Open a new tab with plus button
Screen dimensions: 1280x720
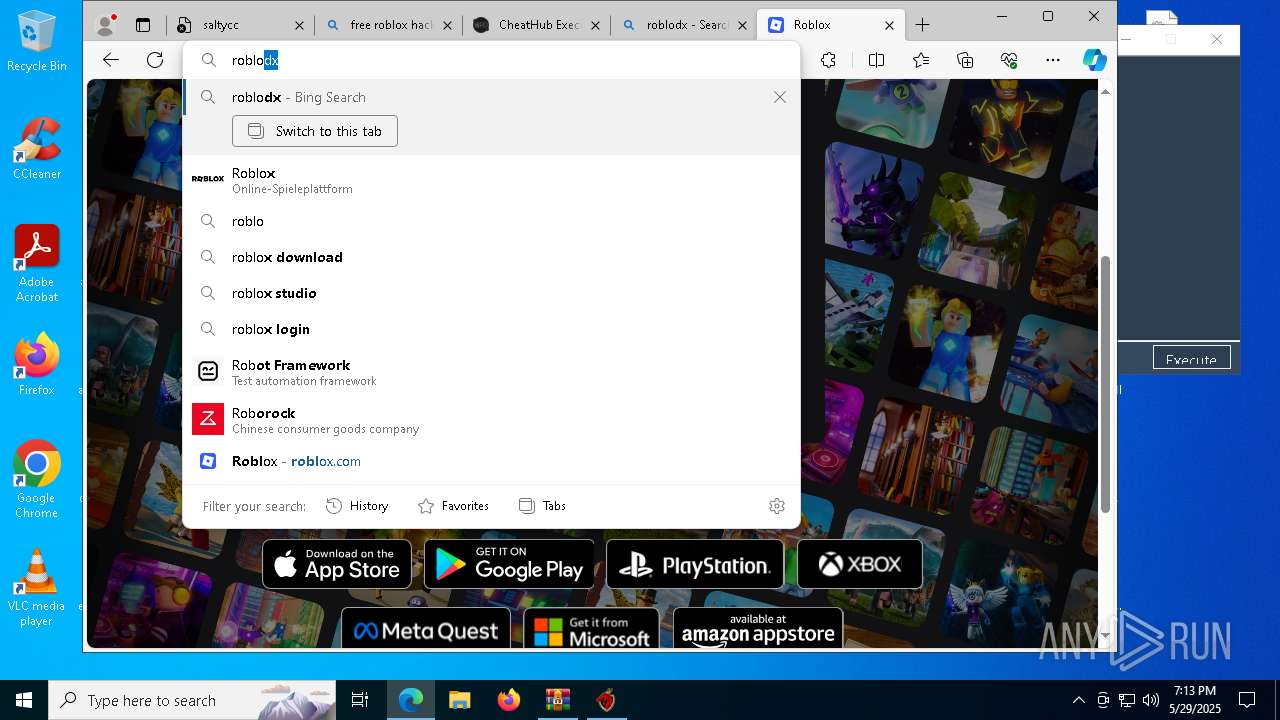click(x=922, y=25)
